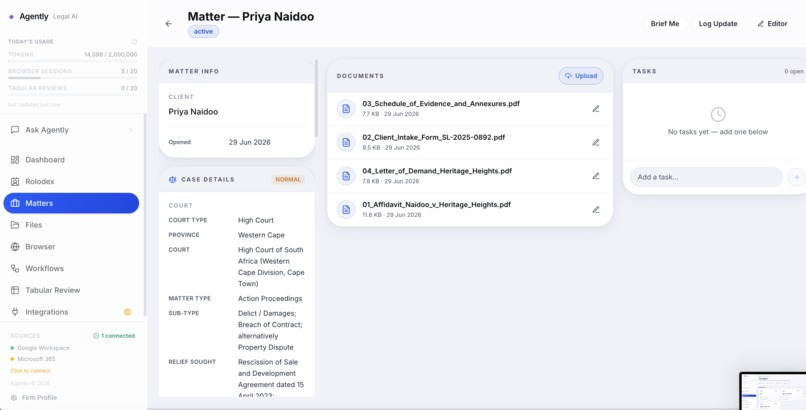The height and width of the screenshot is (410, 806).
Task: Click the 'active' status badge
Action: pyautogui.click(x=203, y=32)
